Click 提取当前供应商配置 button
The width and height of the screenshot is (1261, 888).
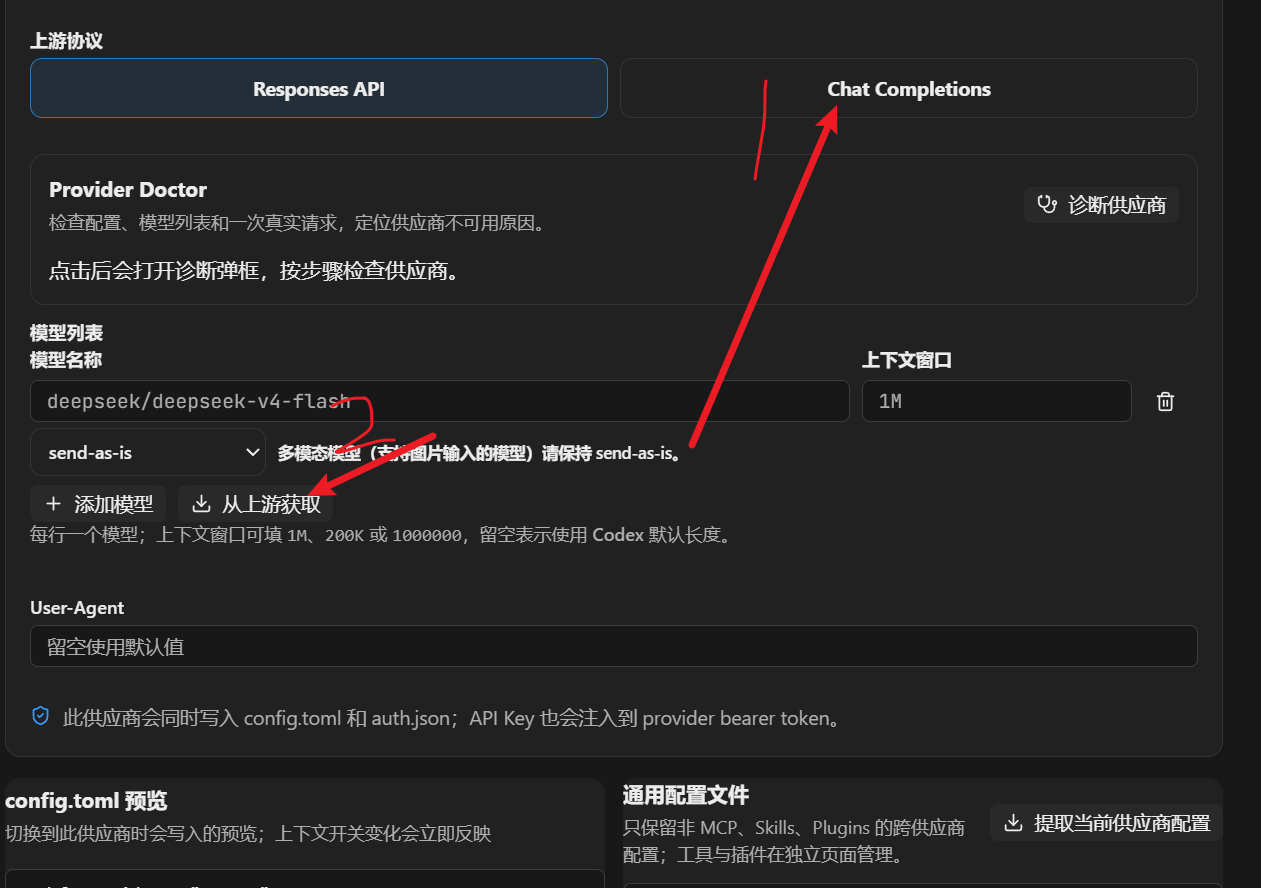(1106, 823)
